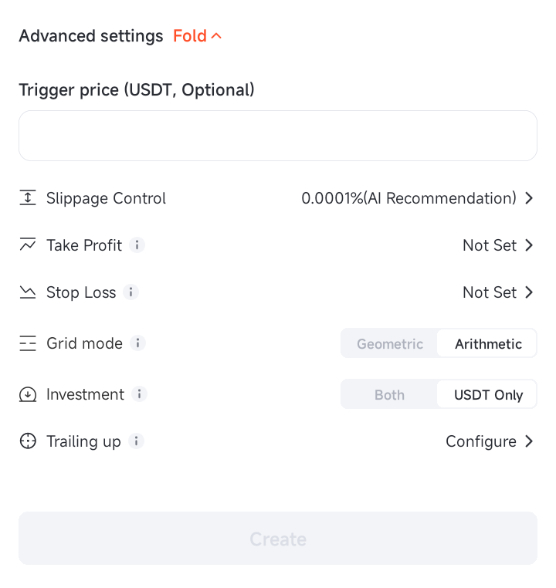Open Stop Loss Not Set option
Image resolution: width=556 pixels, height=588 pixels.
(498, 292)
